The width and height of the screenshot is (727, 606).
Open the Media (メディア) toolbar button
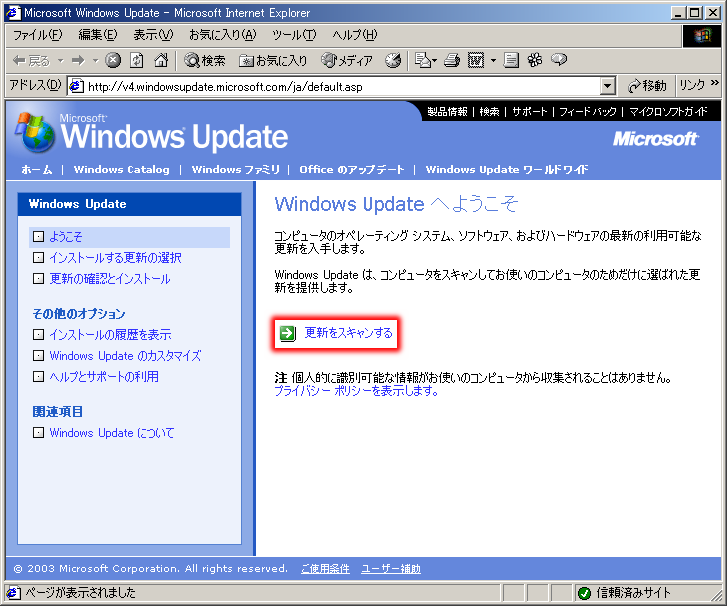point(347,60)
